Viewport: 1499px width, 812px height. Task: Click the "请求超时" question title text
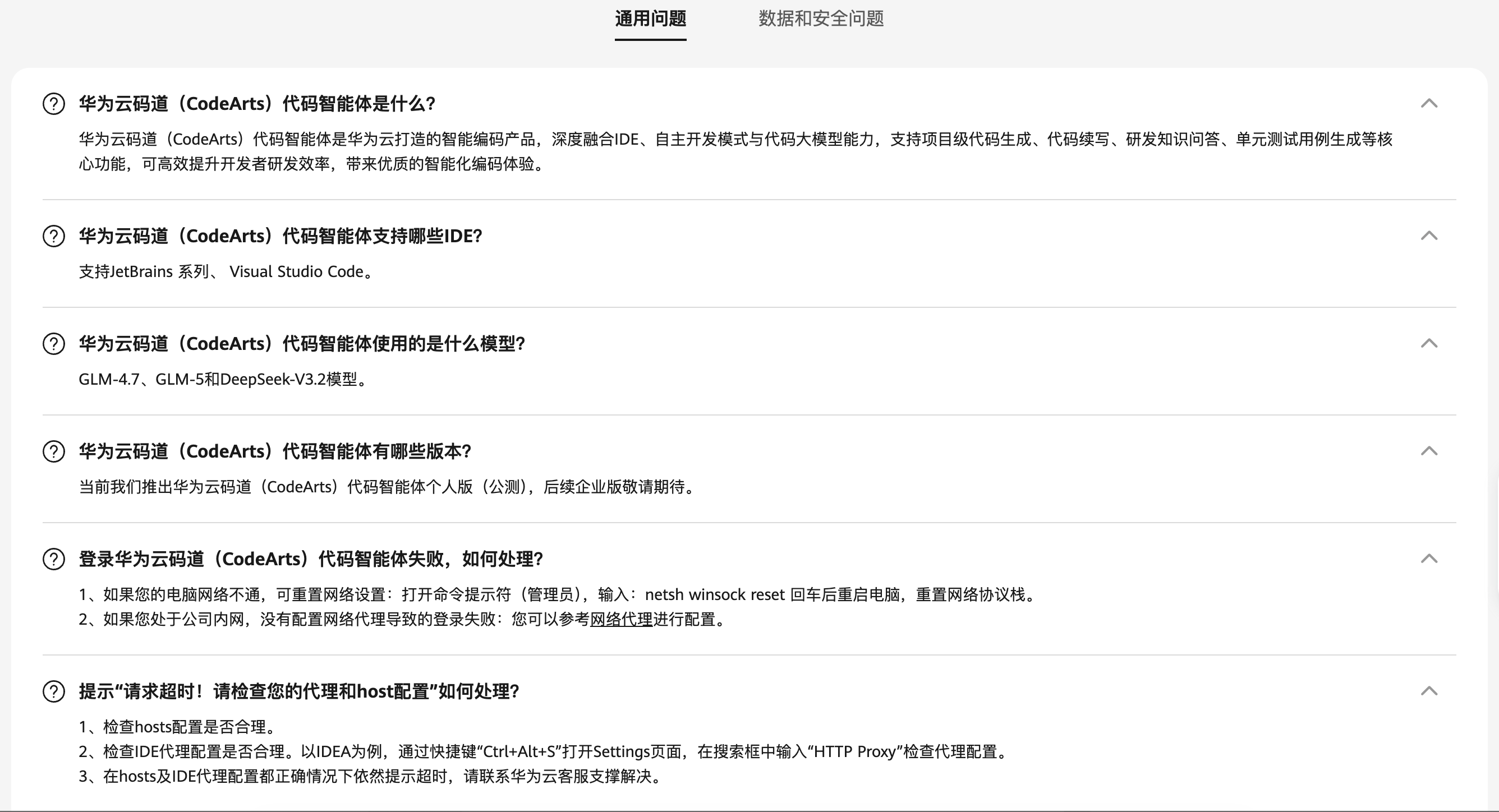pyautogui.click(x=298, y=691)
